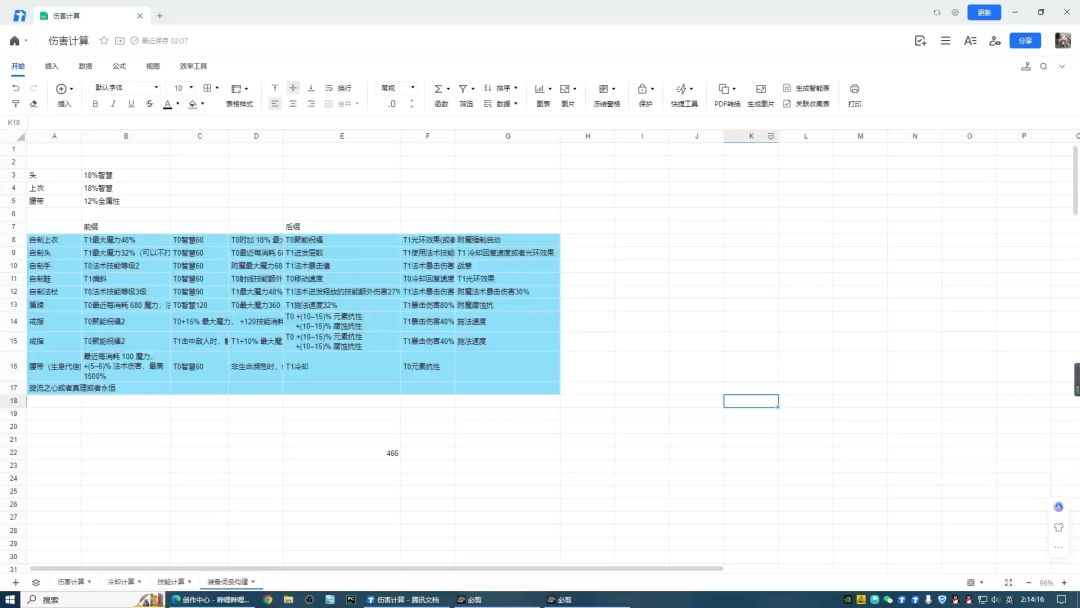
Task: Click the undo arrow icon
Action: pyautogui.click(x=15, y=89)
